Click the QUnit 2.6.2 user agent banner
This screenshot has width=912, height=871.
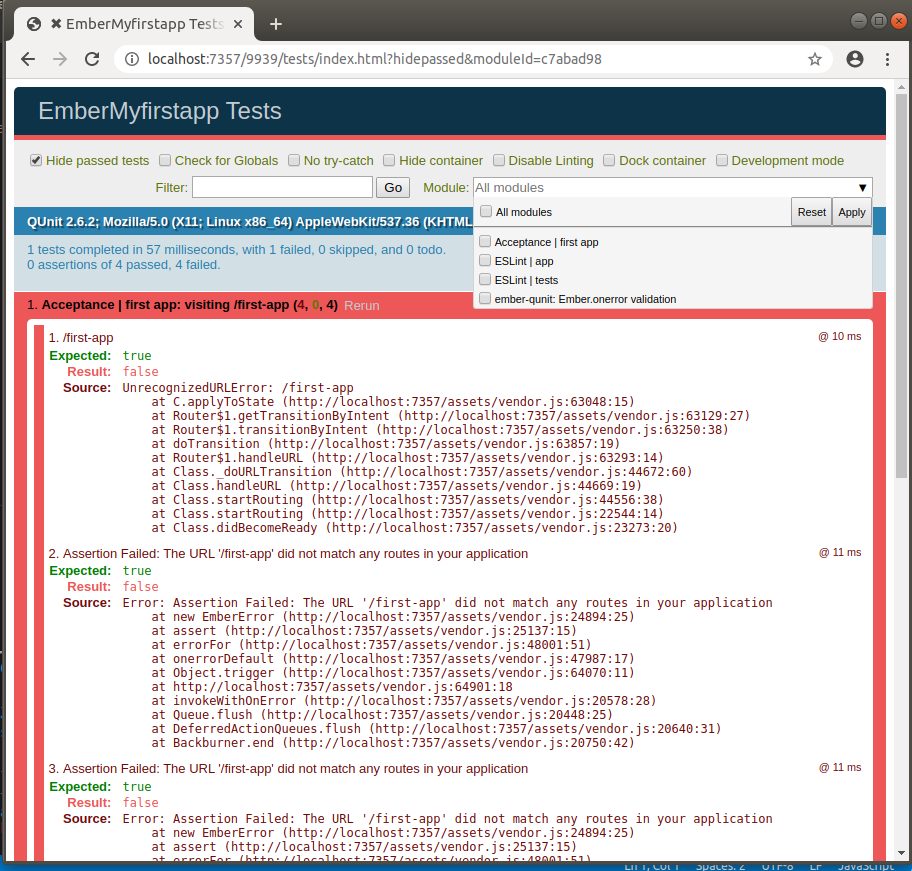coord(250,222)
